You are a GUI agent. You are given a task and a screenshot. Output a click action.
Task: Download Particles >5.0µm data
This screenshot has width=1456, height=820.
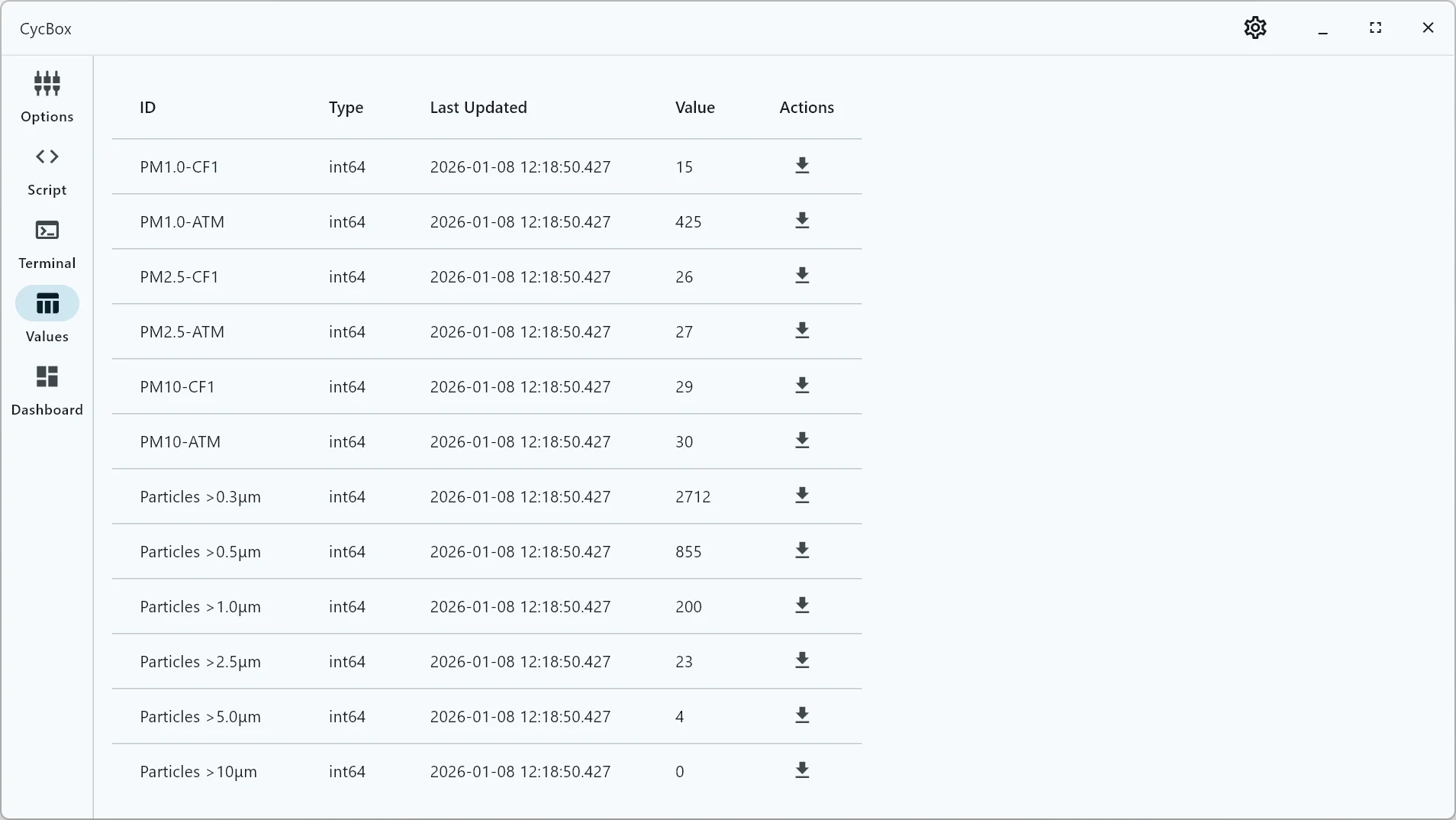(x=801, y=715)
